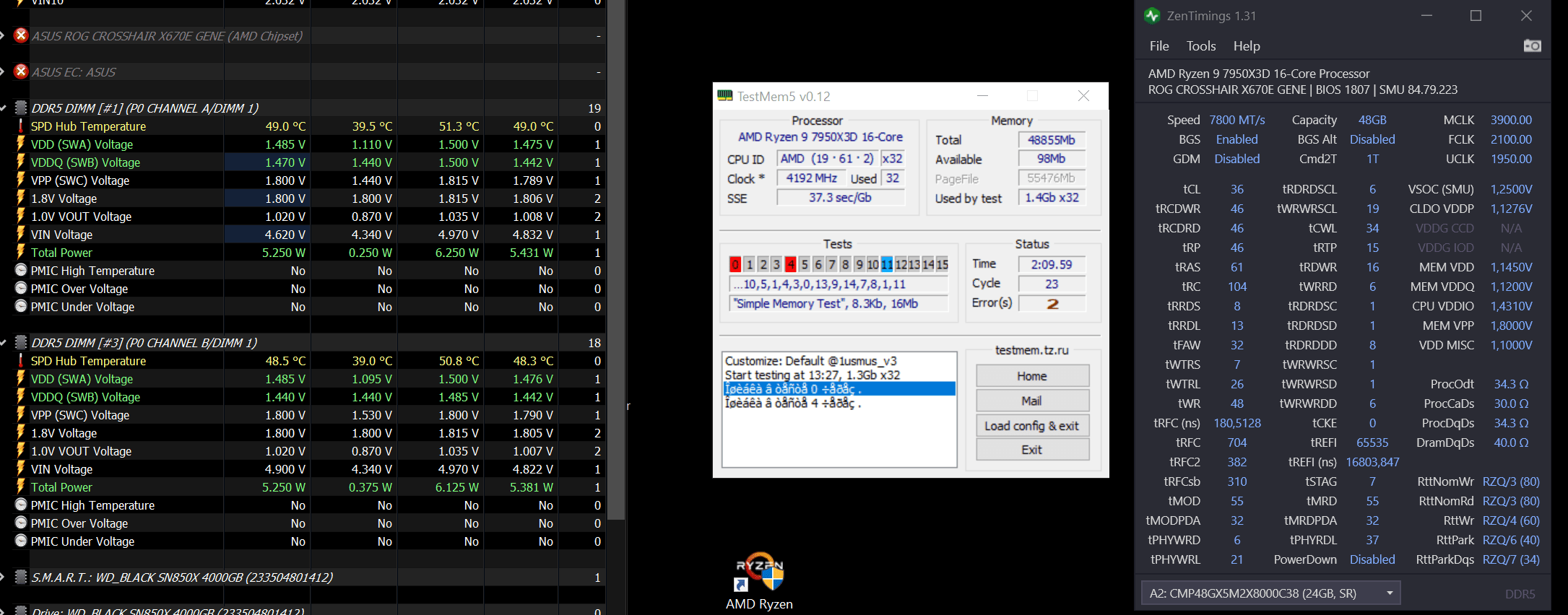Image resolution: width=1568 pixels, height=615 pixels.
Task: Collapse the DDR5 DIMM [#3] sensor group
Action: (4, 343)
